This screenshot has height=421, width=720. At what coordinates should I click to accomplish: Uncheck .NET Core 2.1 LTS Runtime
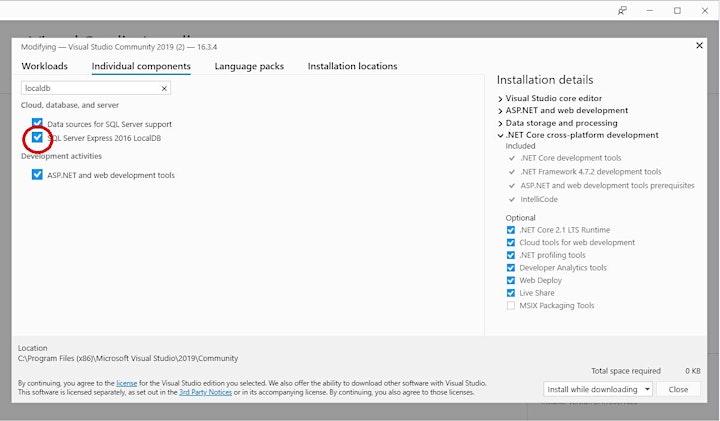511,230
